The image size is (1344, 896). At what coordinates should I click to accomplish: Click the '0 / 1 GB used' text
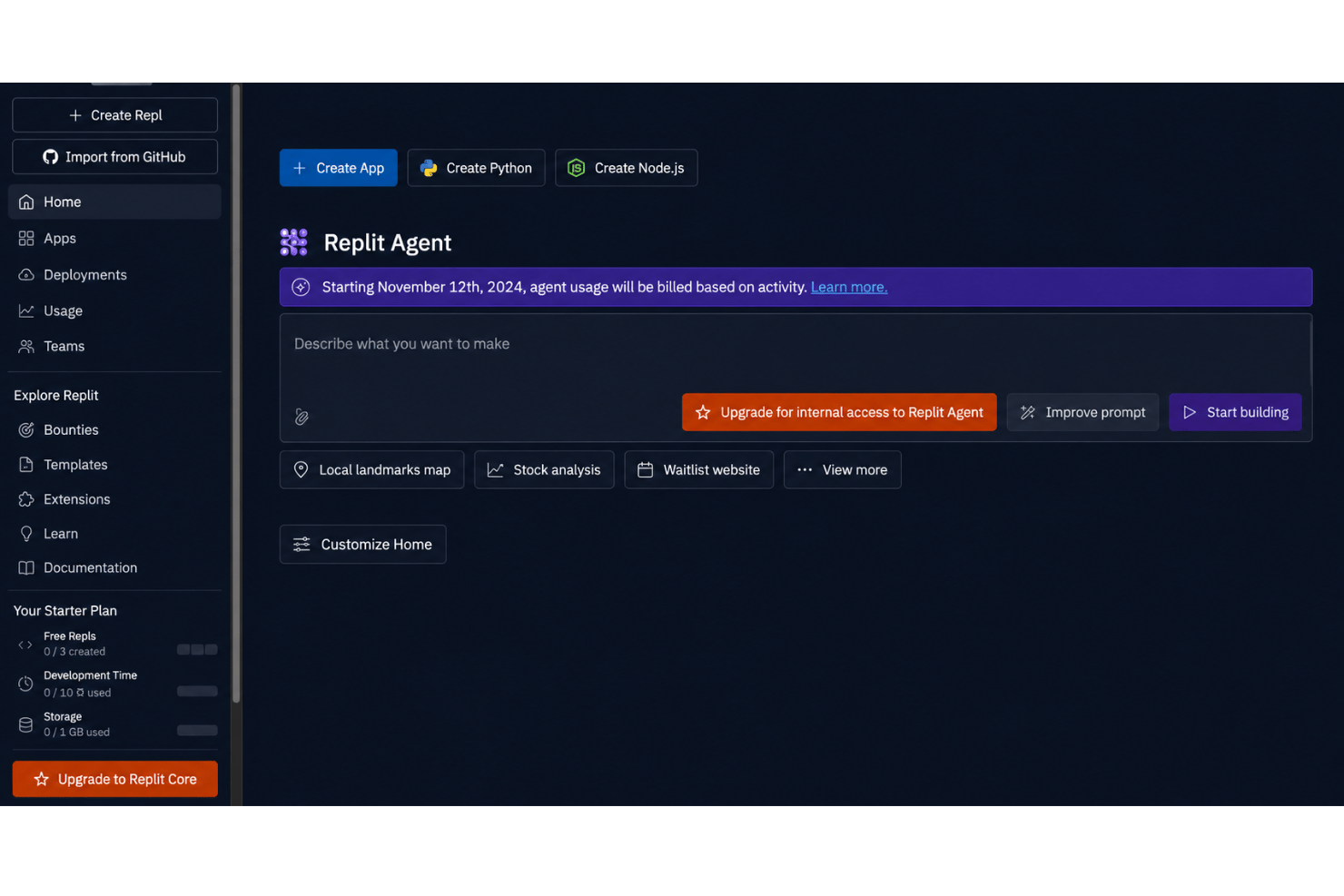(x=76, y=732)
